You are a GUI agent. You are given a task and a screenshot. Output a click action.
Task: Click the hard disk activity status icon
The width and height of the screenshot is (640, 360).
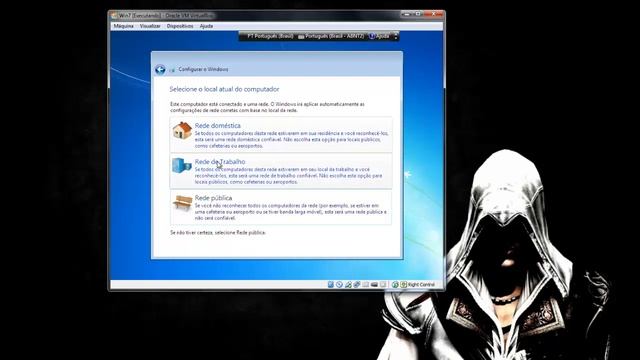(331, 284)
